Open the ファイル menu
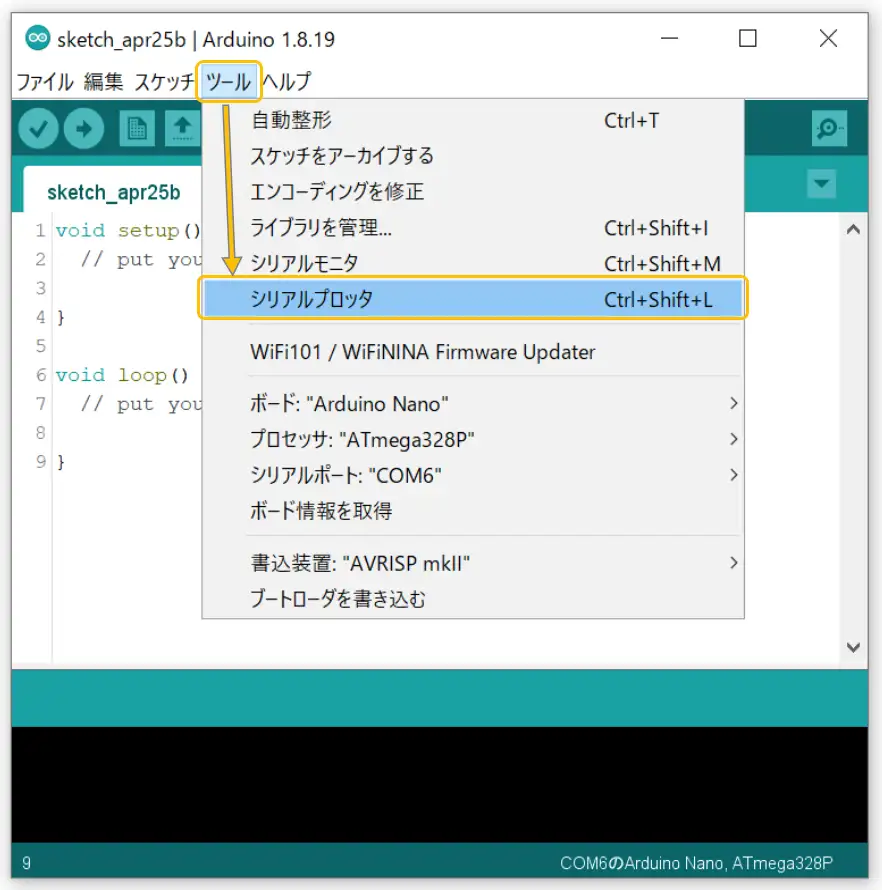 45,82
